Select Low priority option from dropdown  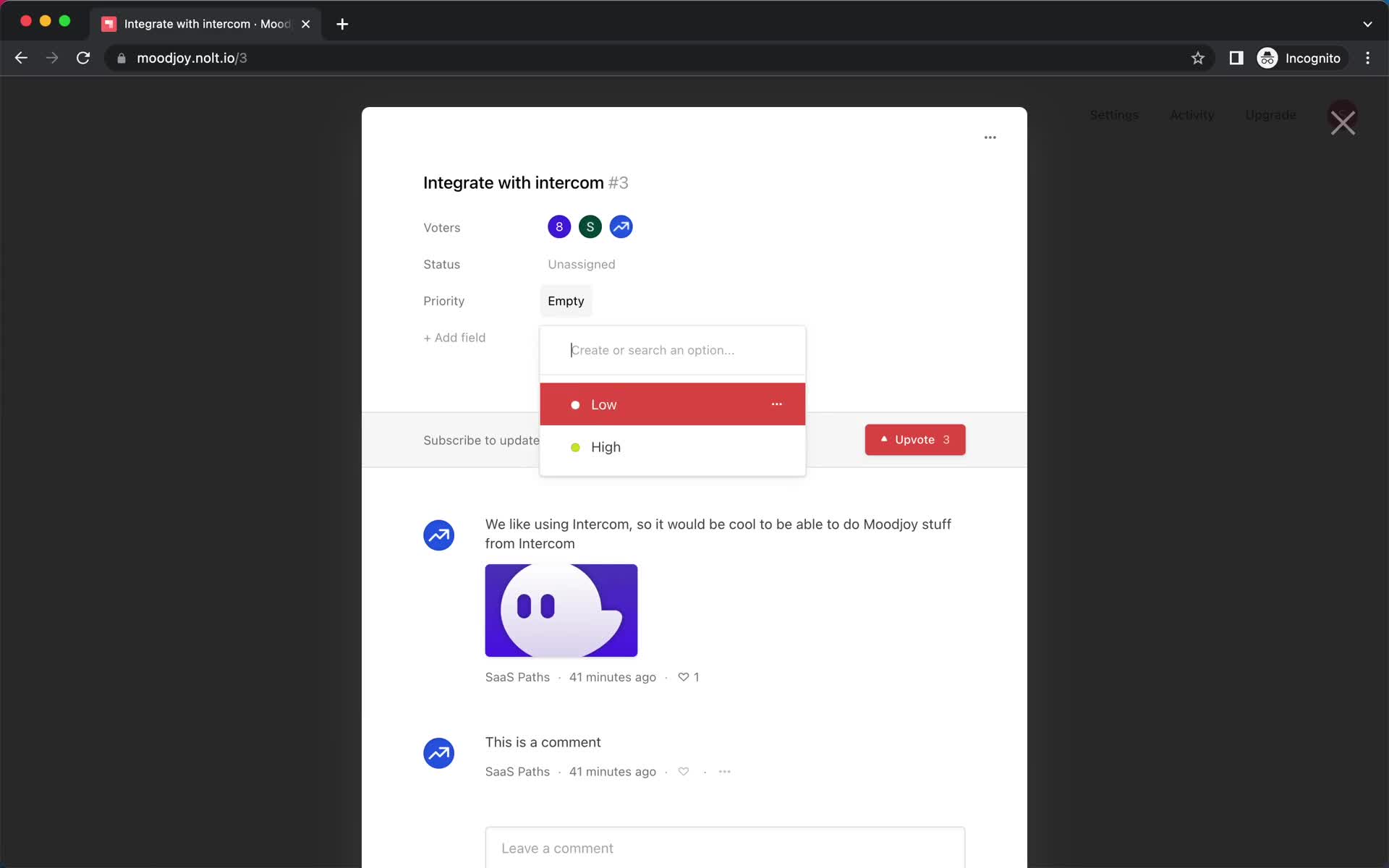[x=672, y=404]
